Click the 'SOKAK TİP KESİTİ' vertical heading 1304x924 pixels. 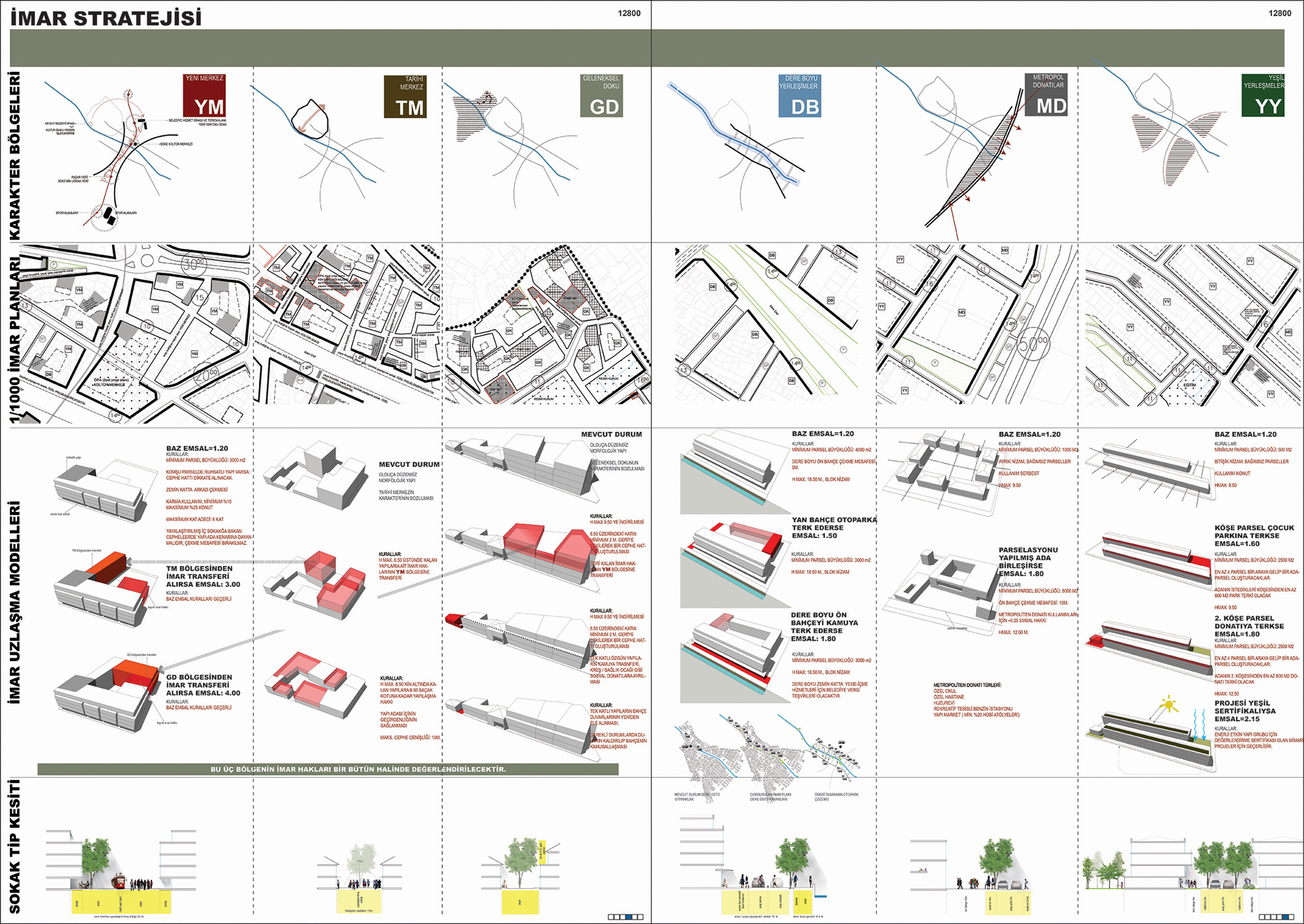click(14, 846)
